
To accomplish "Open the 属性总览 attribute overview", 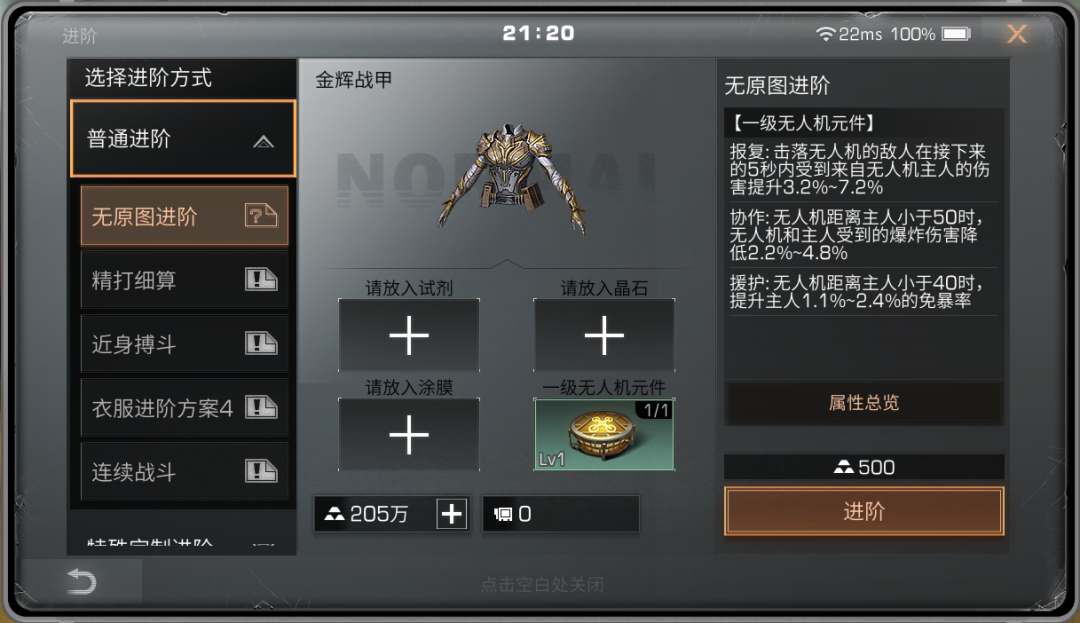I will pyautogui.click(x=864, y=403).
